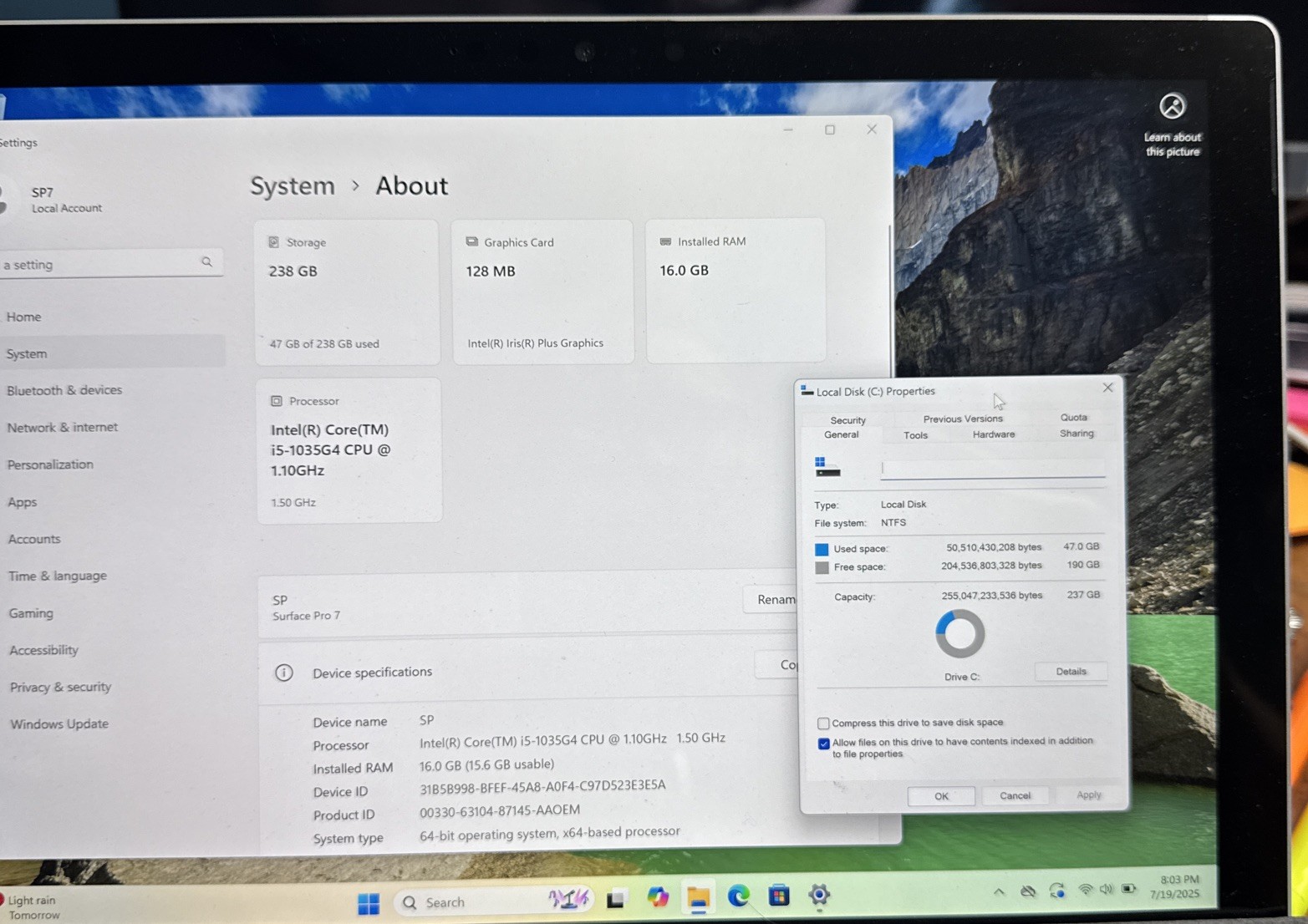Open Microsoft Store from the taskbar
1308x924 pixels.
[x=779, y=895]
